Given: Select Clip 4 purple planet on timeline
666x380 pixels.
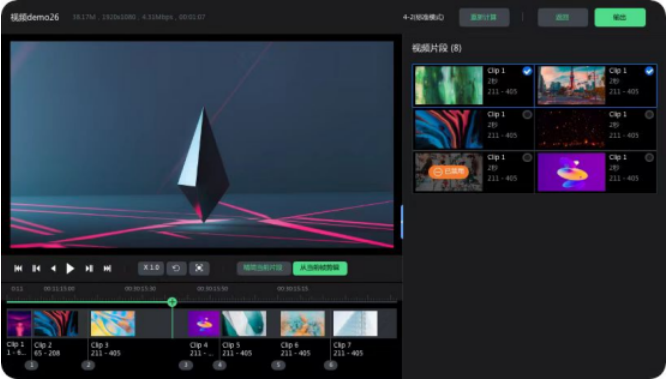Looking at the screenshot, I should [204, 324].
